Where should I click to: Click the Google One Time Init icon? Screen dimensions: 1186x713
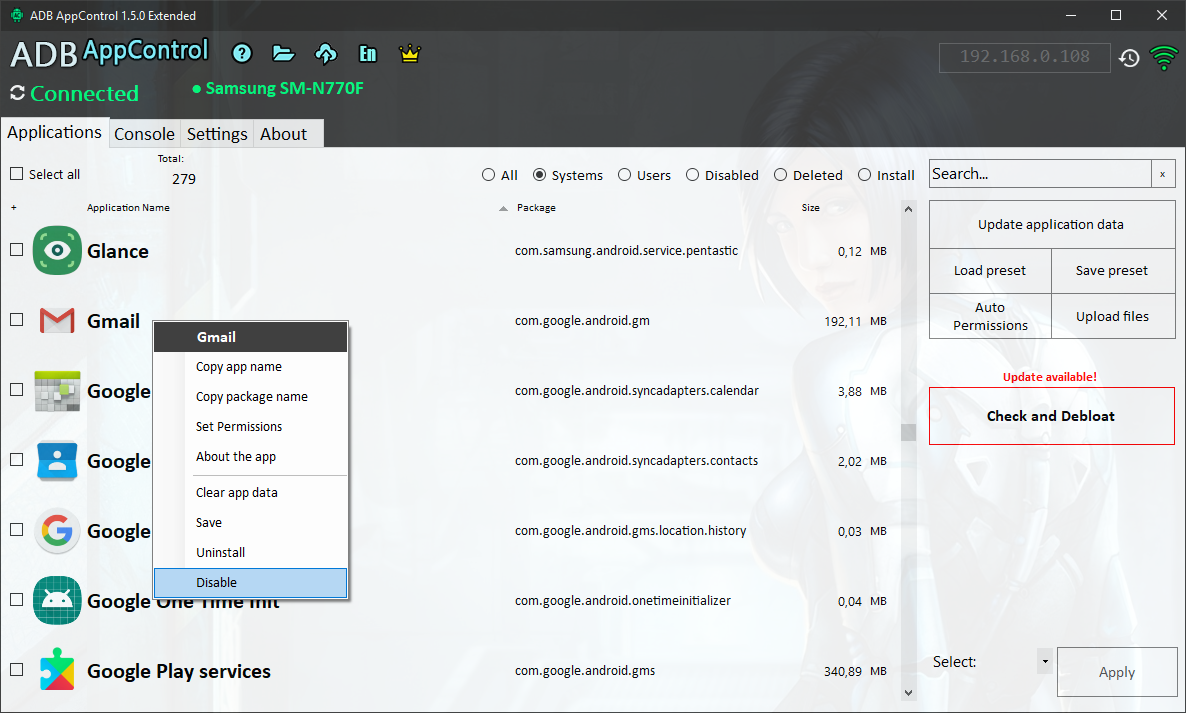pyautogui.click(x=57, y=600)
